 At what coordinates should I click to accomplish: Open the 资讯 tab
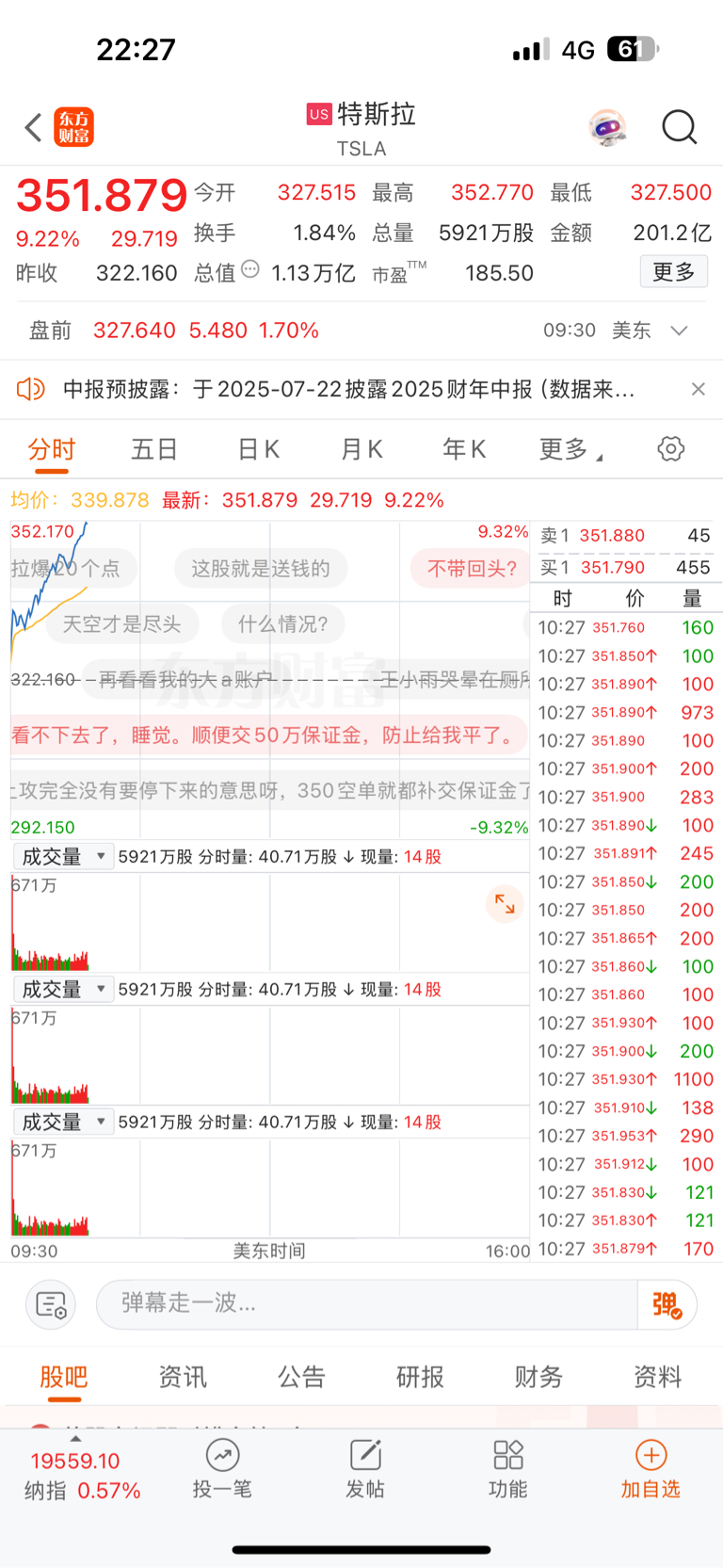[x=183, y=1377]
